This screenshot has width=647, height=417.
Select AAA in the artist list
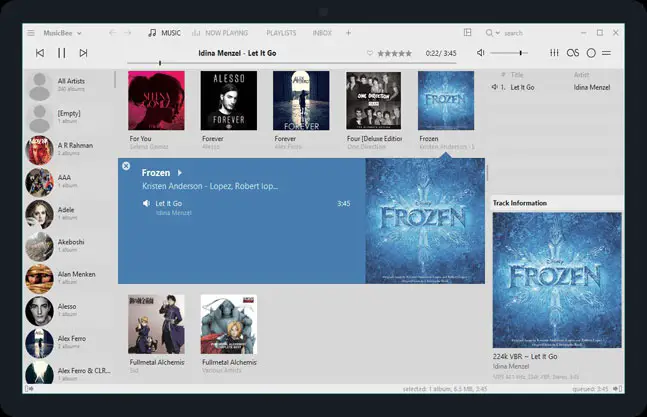pyautogui.click(x=69, y=182)
